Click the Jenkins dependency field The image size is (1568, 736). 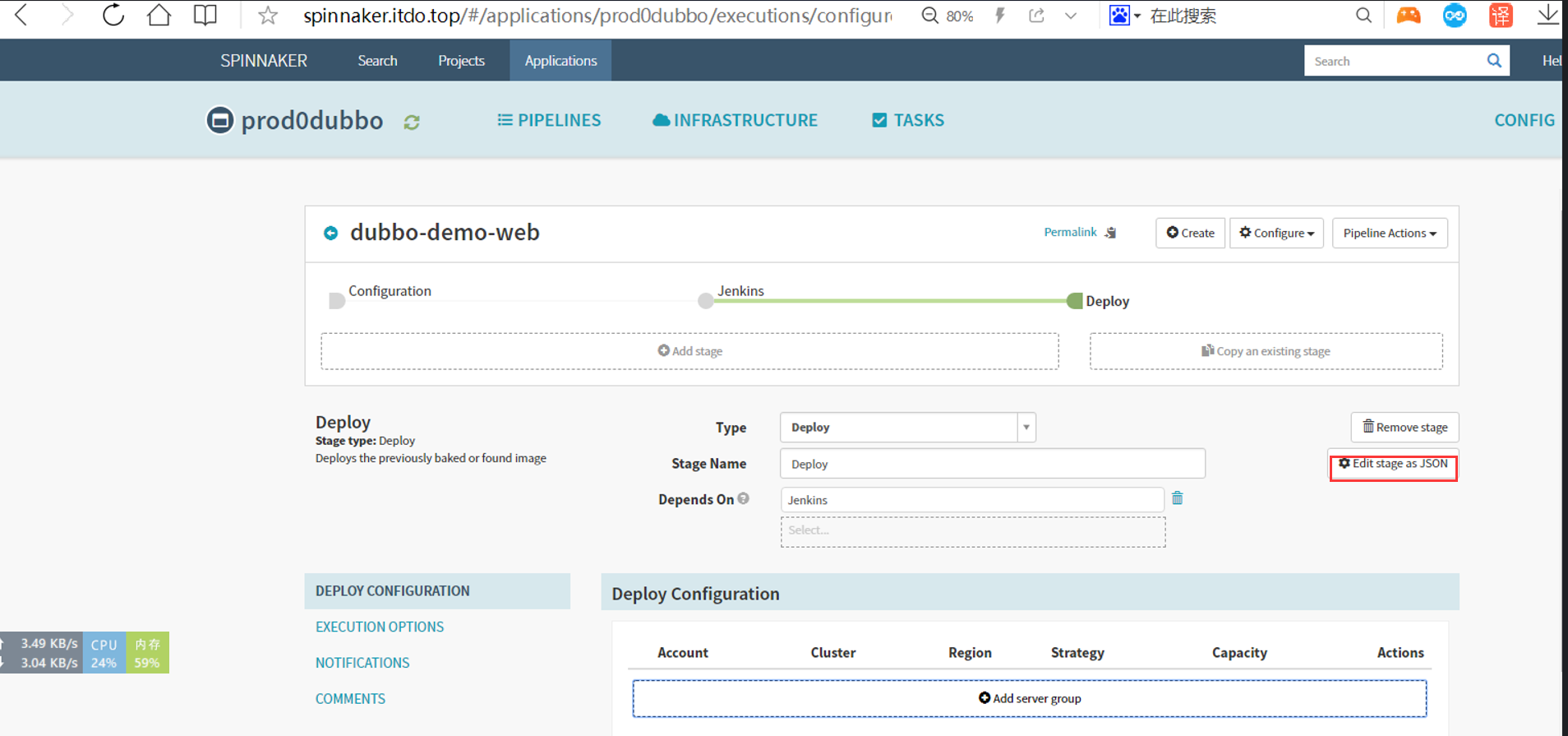972,500
